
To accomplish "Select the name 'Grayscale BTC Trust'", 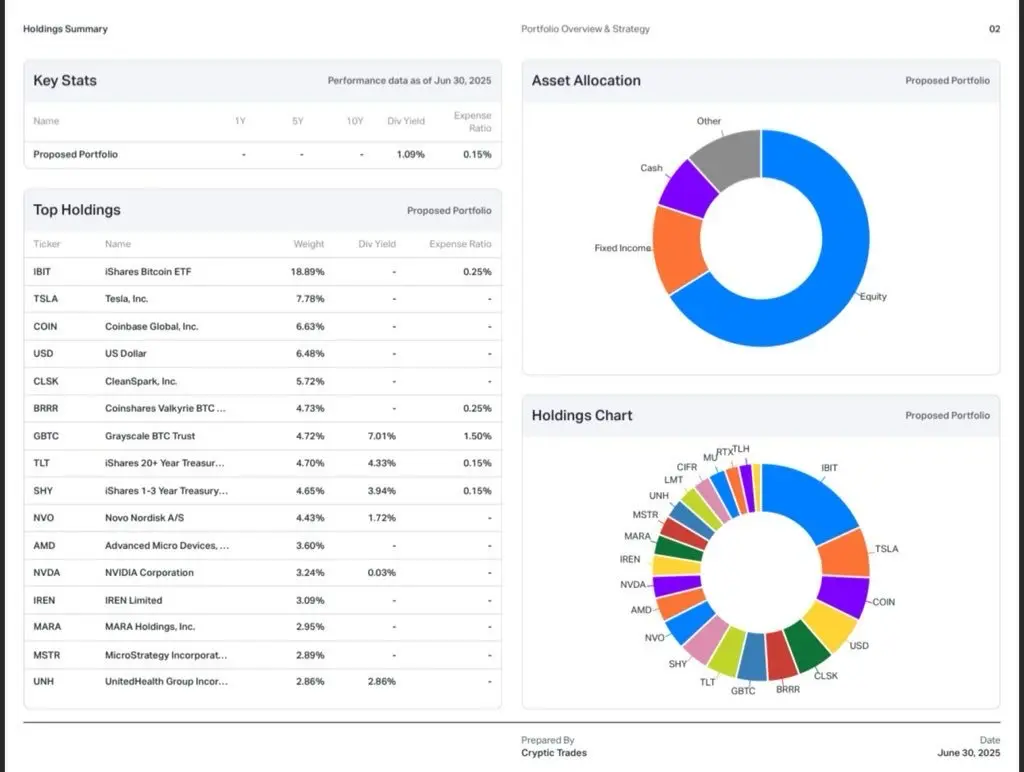I will point(150,436).
